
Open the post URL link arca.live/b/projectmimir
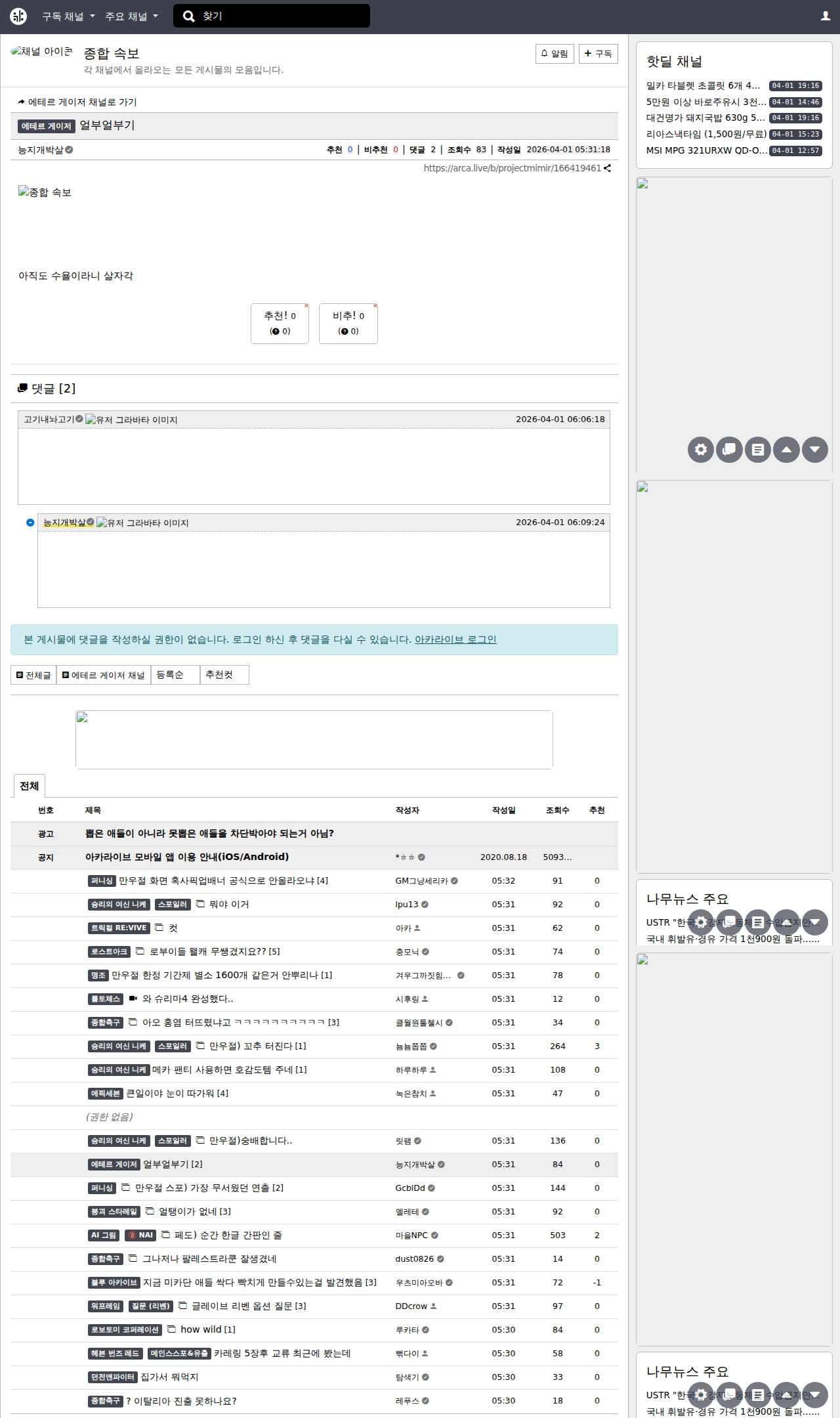tap(513, 168)
